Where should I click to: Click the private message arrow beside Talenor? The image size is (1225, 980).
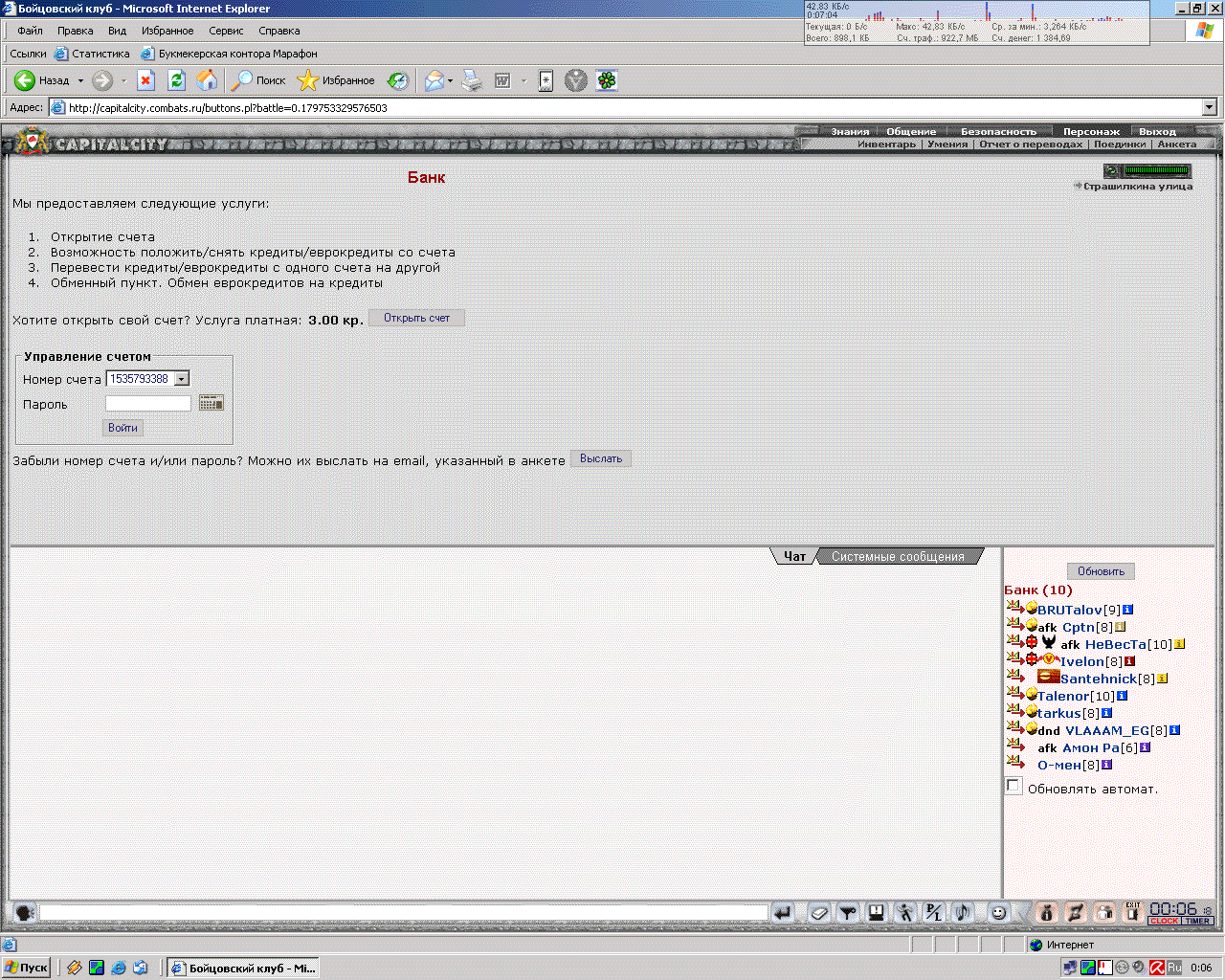(1014, 695)
